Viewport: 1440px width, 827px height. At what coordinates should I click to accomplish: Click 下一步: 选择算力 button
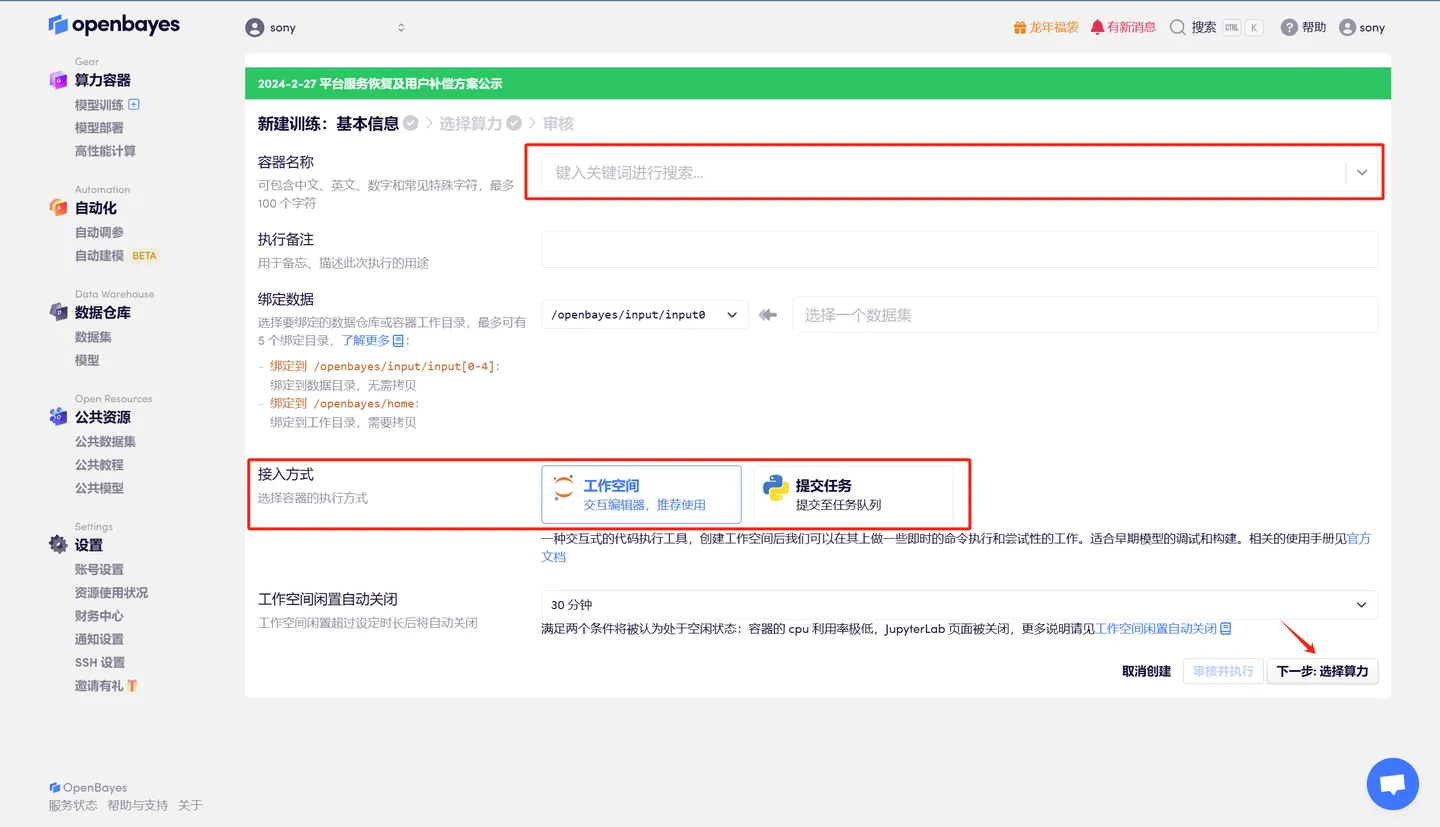1322,671
